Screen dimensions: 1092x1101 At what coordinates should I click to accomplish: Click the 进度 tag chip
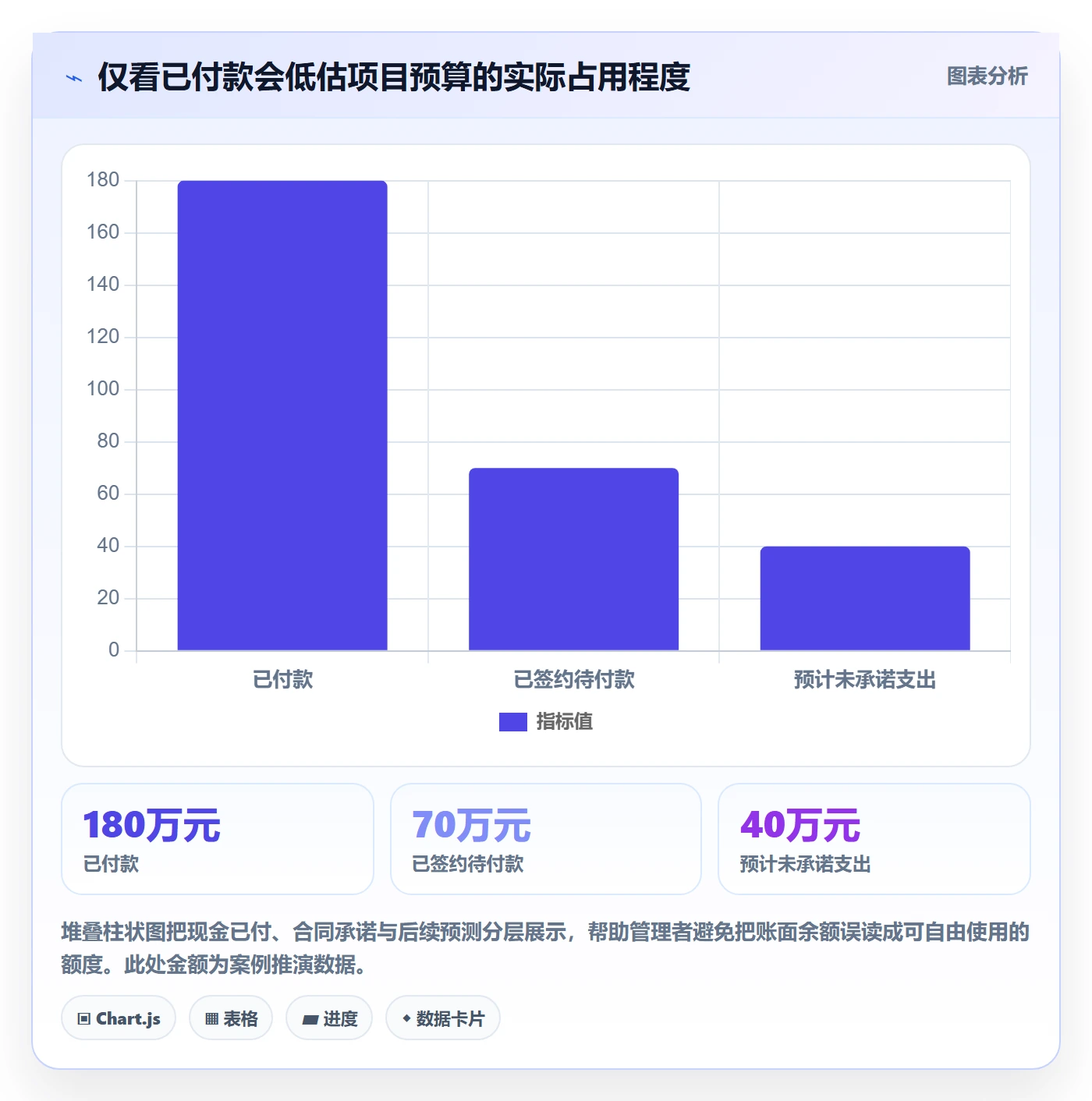329,1018
